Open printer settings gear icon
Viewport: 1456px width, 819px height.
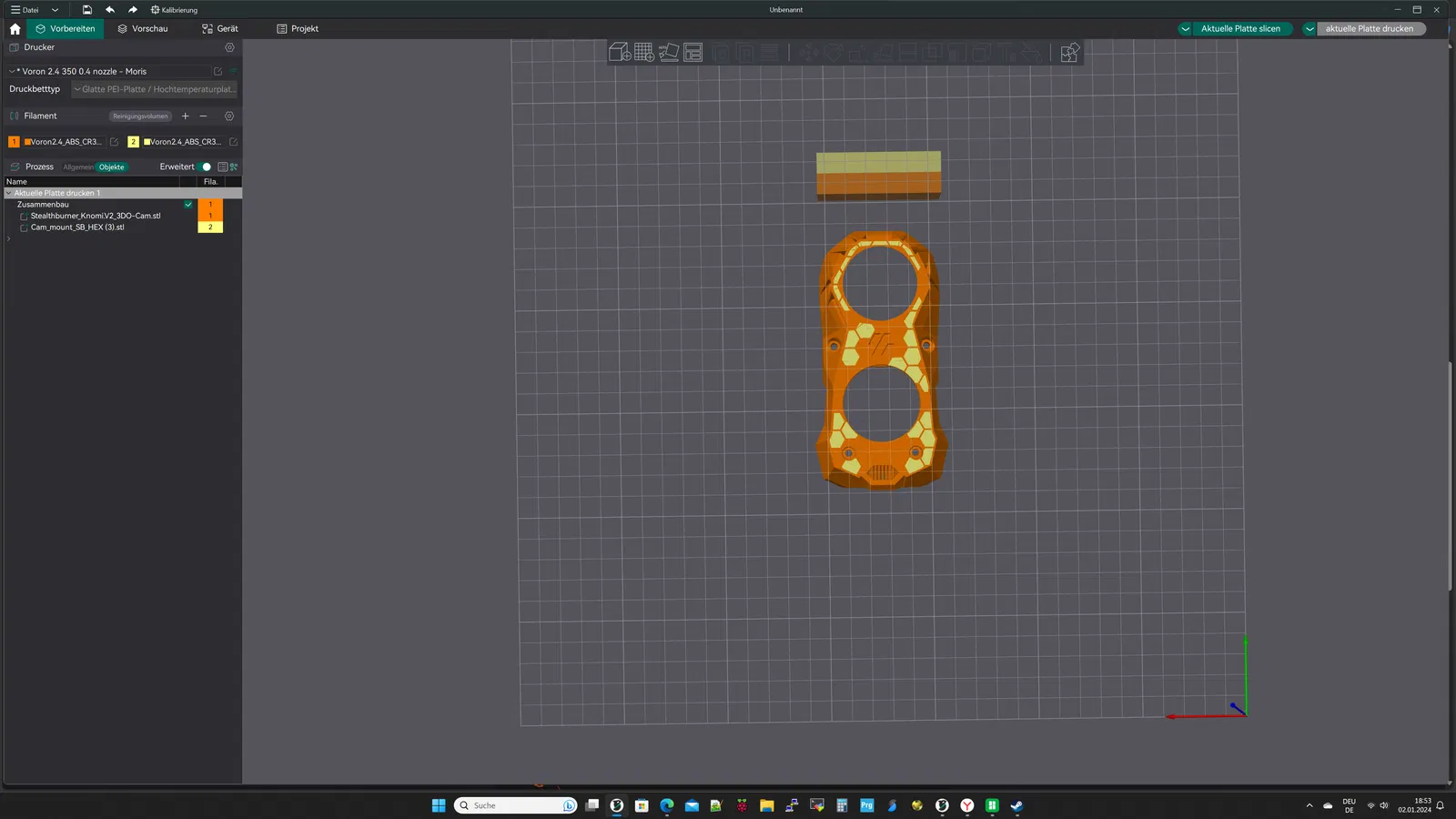[229, 47]
